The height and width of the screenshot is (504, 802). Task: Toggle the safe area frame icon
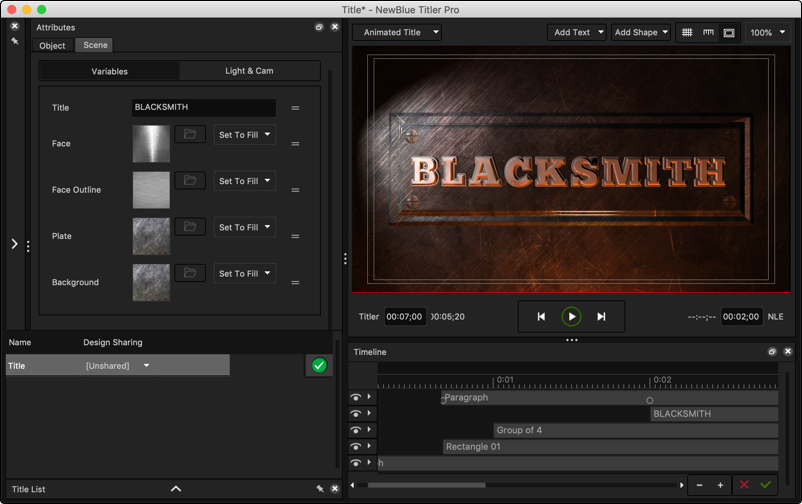(x=729, y=32)
